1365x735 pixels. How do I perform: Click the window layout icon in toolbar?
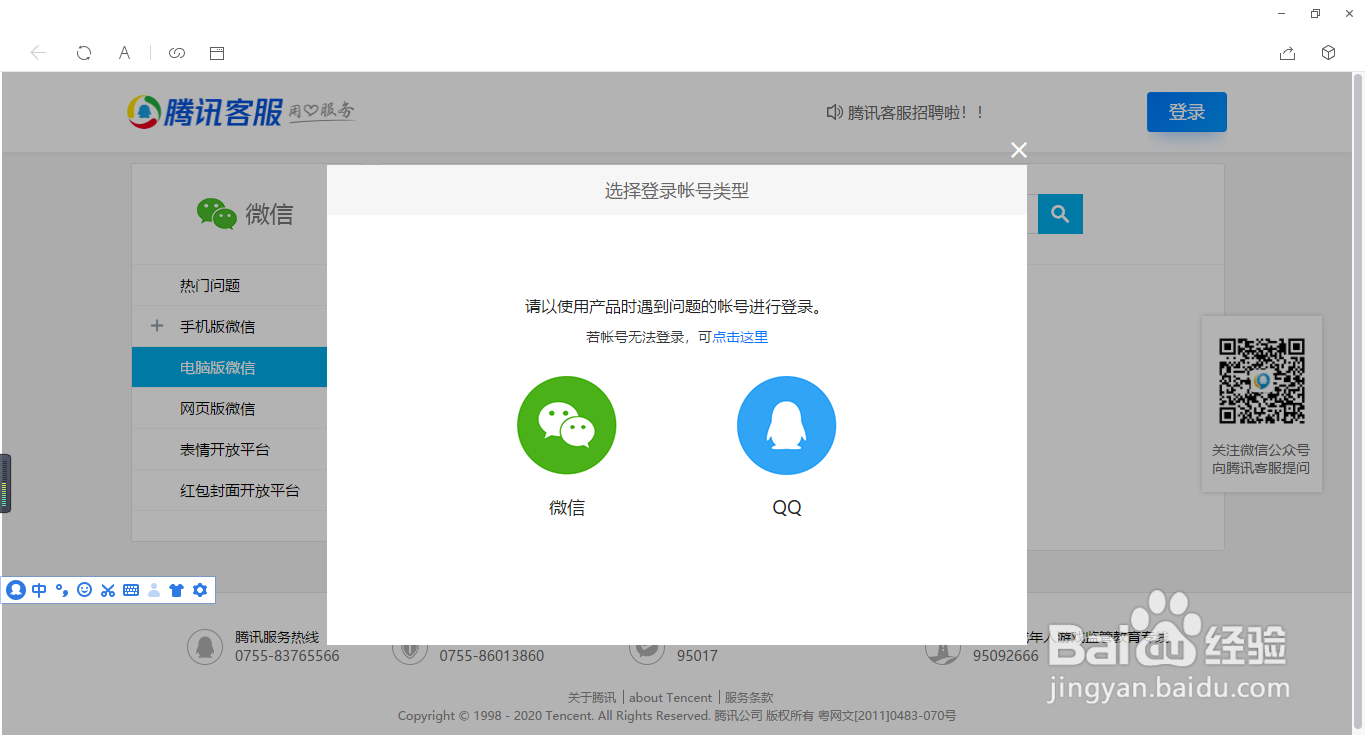tap(217, 53)
